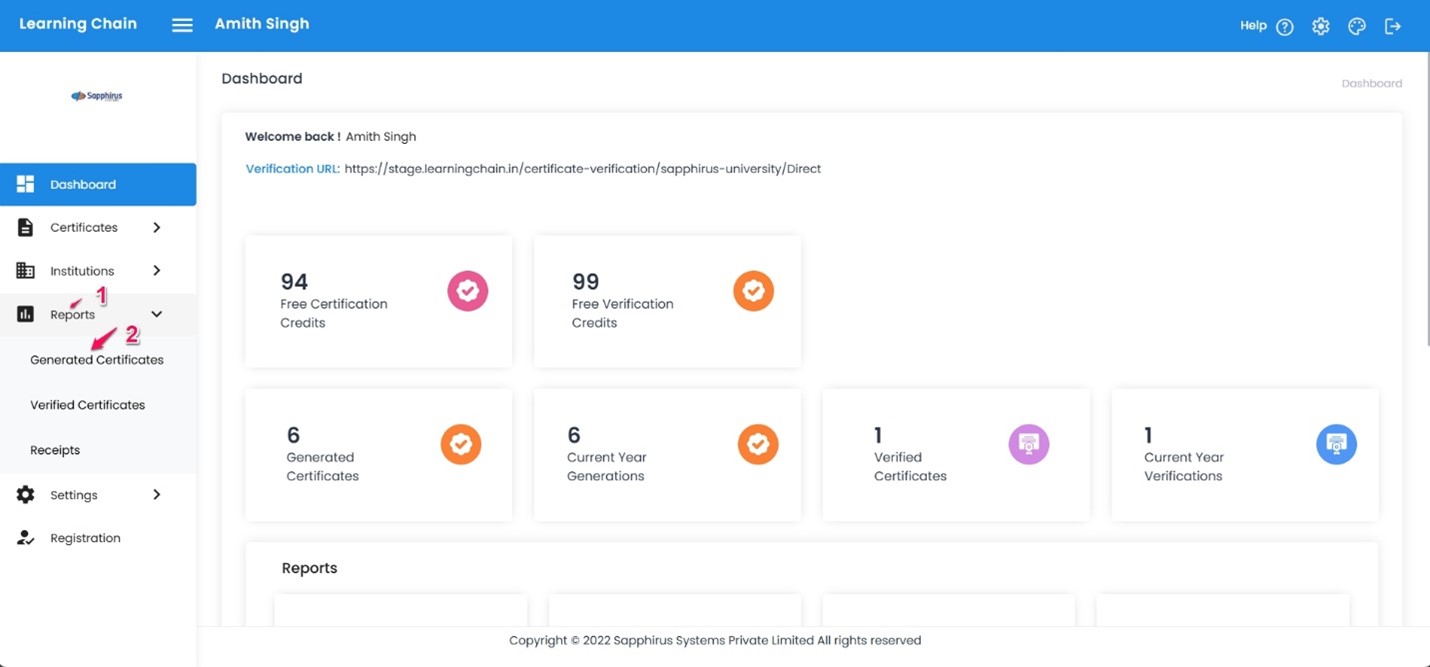Viewport: 1430px width, 667px height.
Task: Open the Help question mark icon
Action: (x=1285, y=27)
